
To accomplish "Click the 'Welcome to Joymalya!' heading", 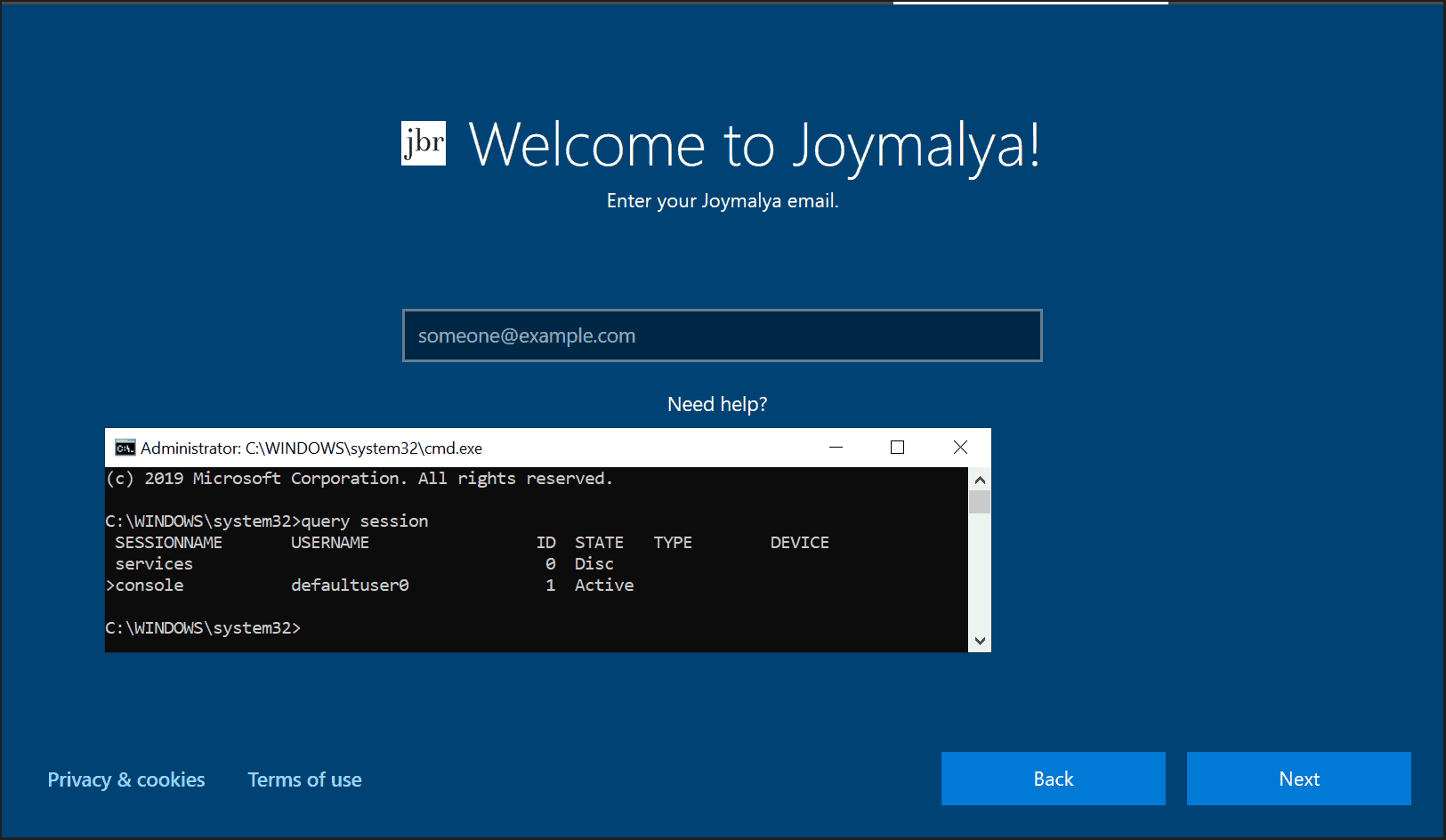I will click(x=755, y=145).
